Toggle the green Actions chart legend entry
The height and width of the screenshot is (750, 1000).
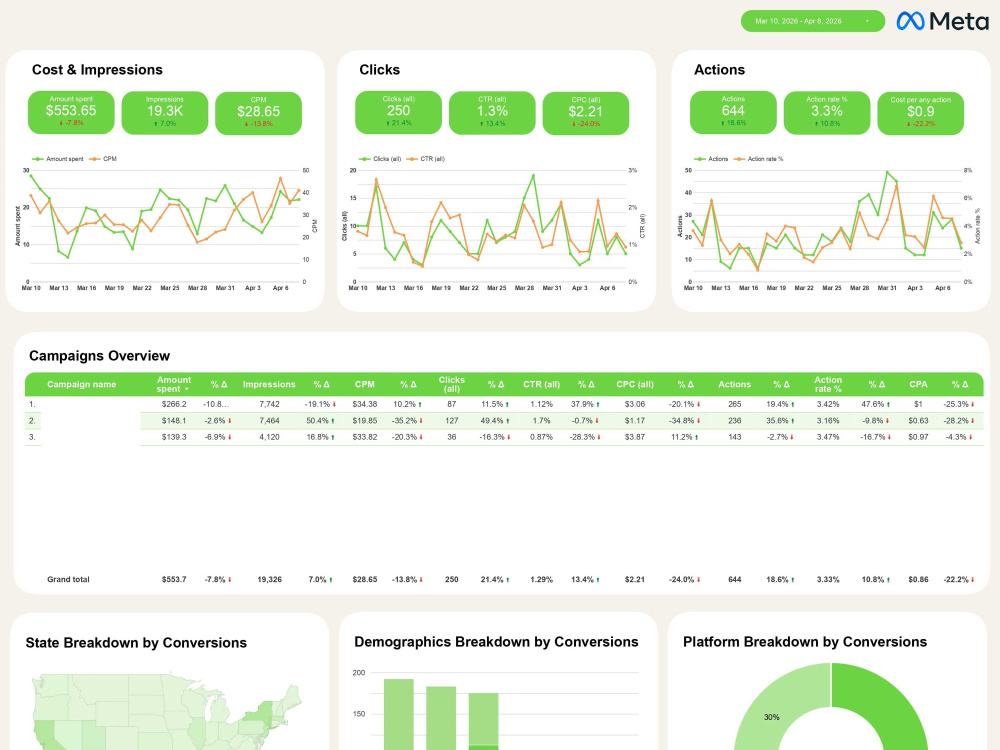point(712,159)
